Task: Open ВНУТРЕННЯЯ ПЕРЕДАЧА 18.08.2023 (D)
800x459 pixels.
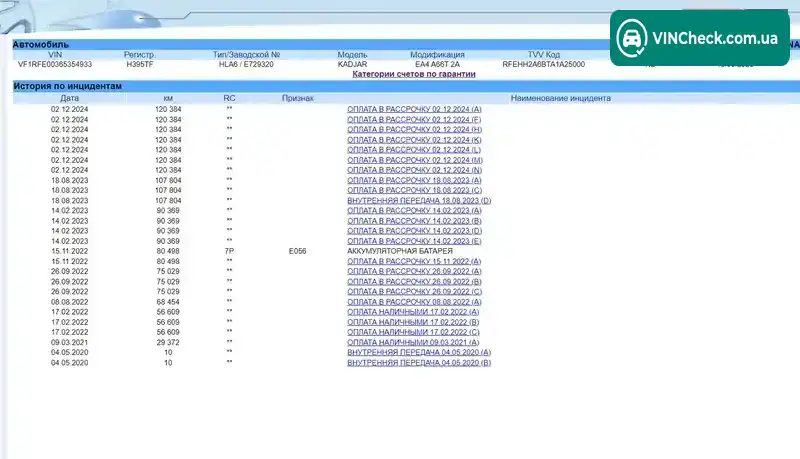Action: pos(419,200)
